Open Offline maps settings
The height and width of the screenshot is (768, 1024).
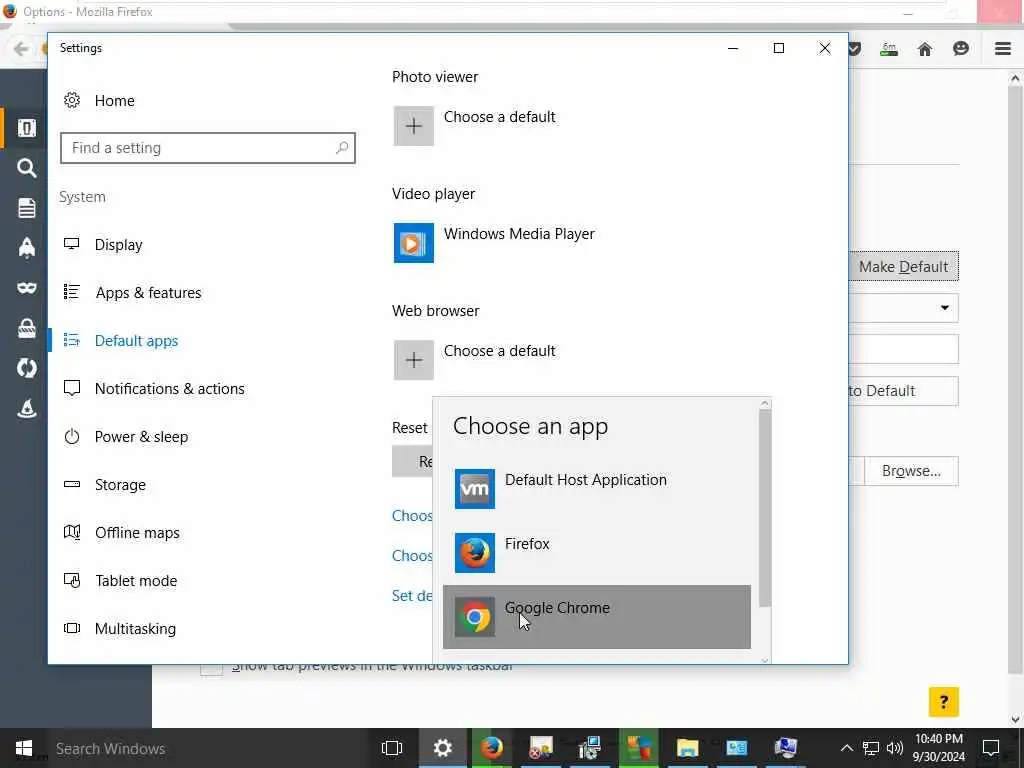137,533
